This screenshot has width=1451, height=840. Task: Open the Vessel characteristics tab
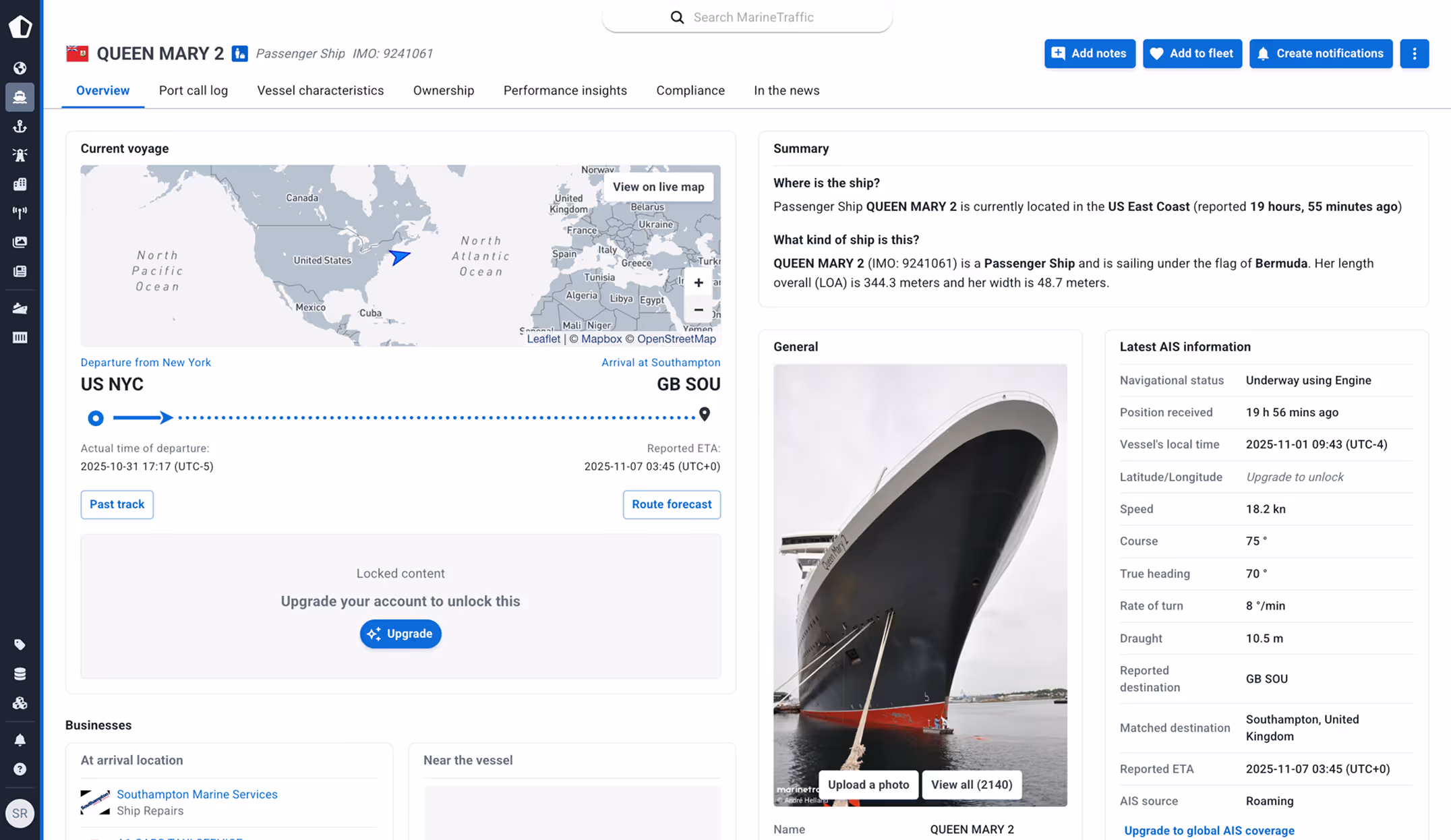coord(320,90)
